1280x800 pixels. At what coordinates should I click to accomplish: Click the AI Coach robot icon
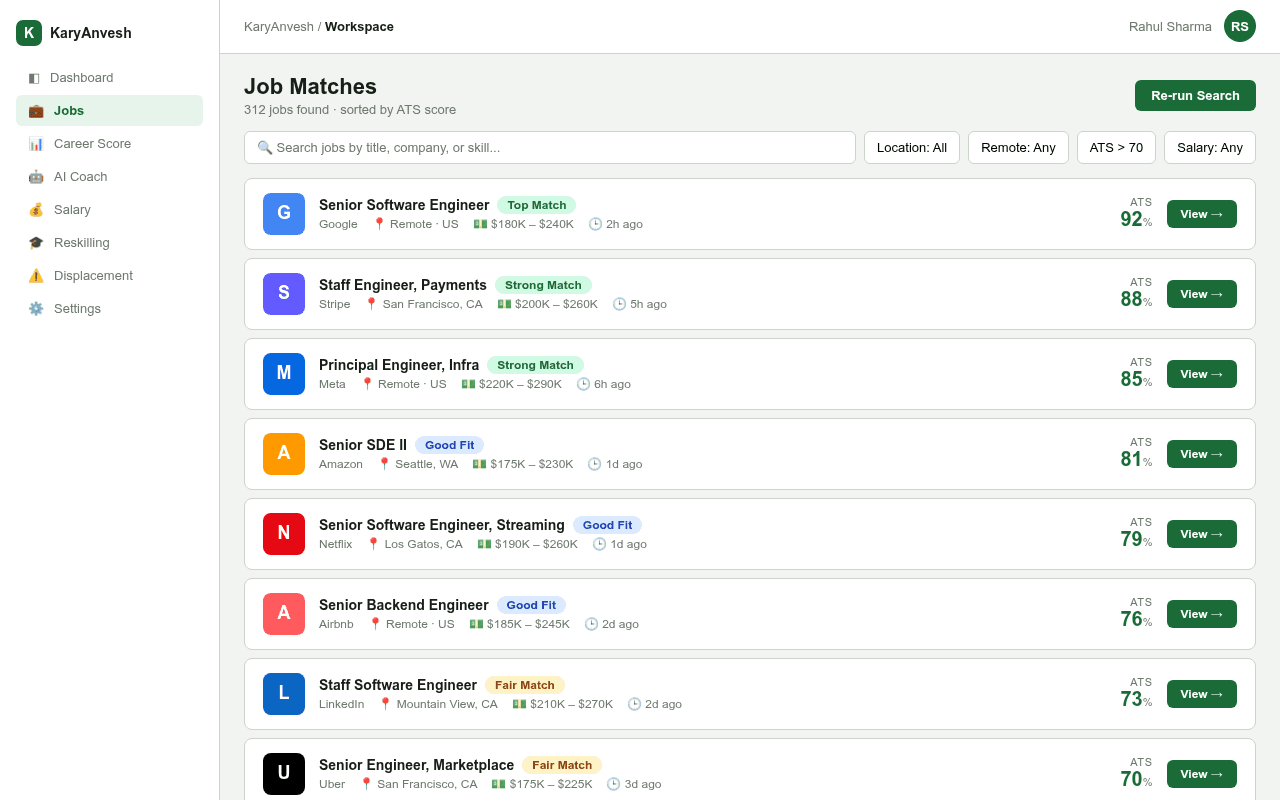(36, 177)
